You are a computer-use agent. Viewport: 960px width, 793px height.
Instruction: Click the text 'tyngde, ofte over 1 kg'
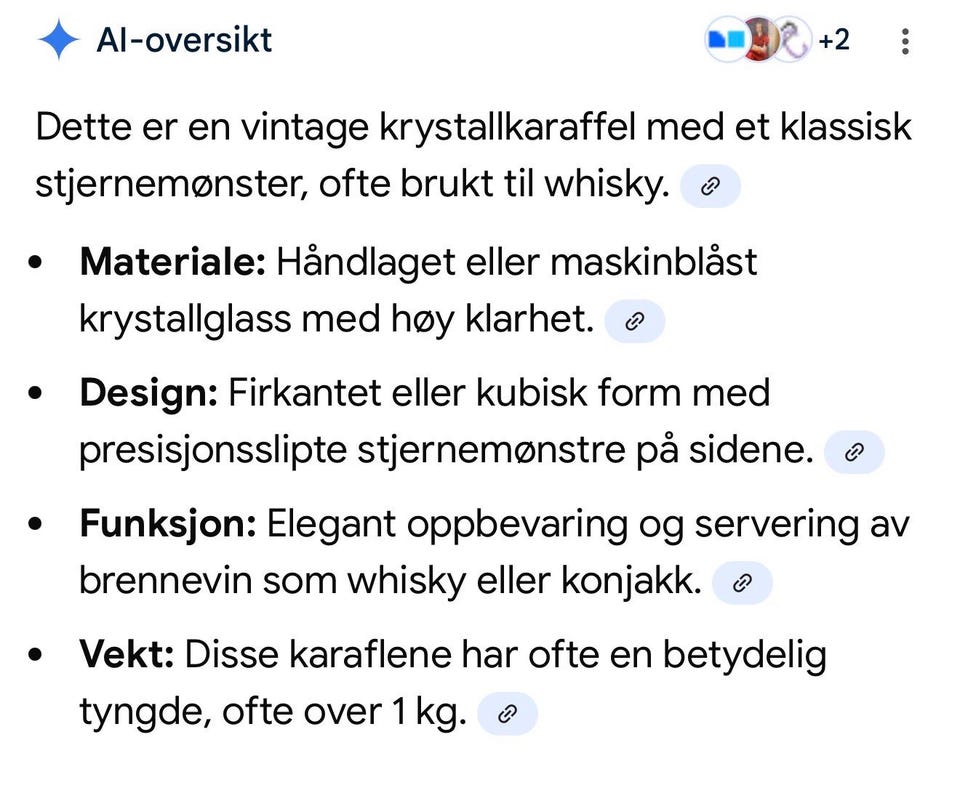(x=273, y=712)
